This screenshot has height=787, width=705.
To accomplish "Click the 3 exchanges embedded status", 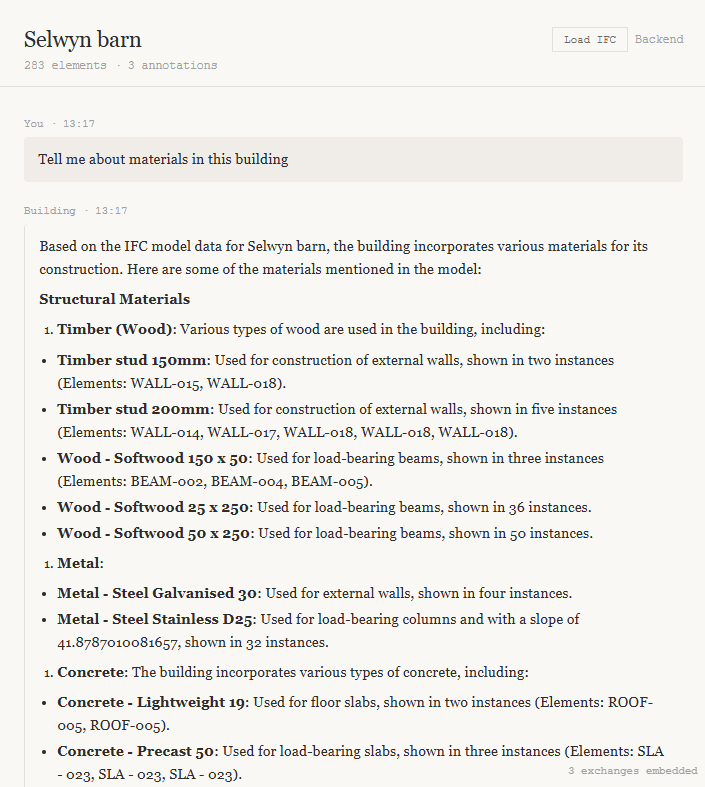I will (632, 771).
